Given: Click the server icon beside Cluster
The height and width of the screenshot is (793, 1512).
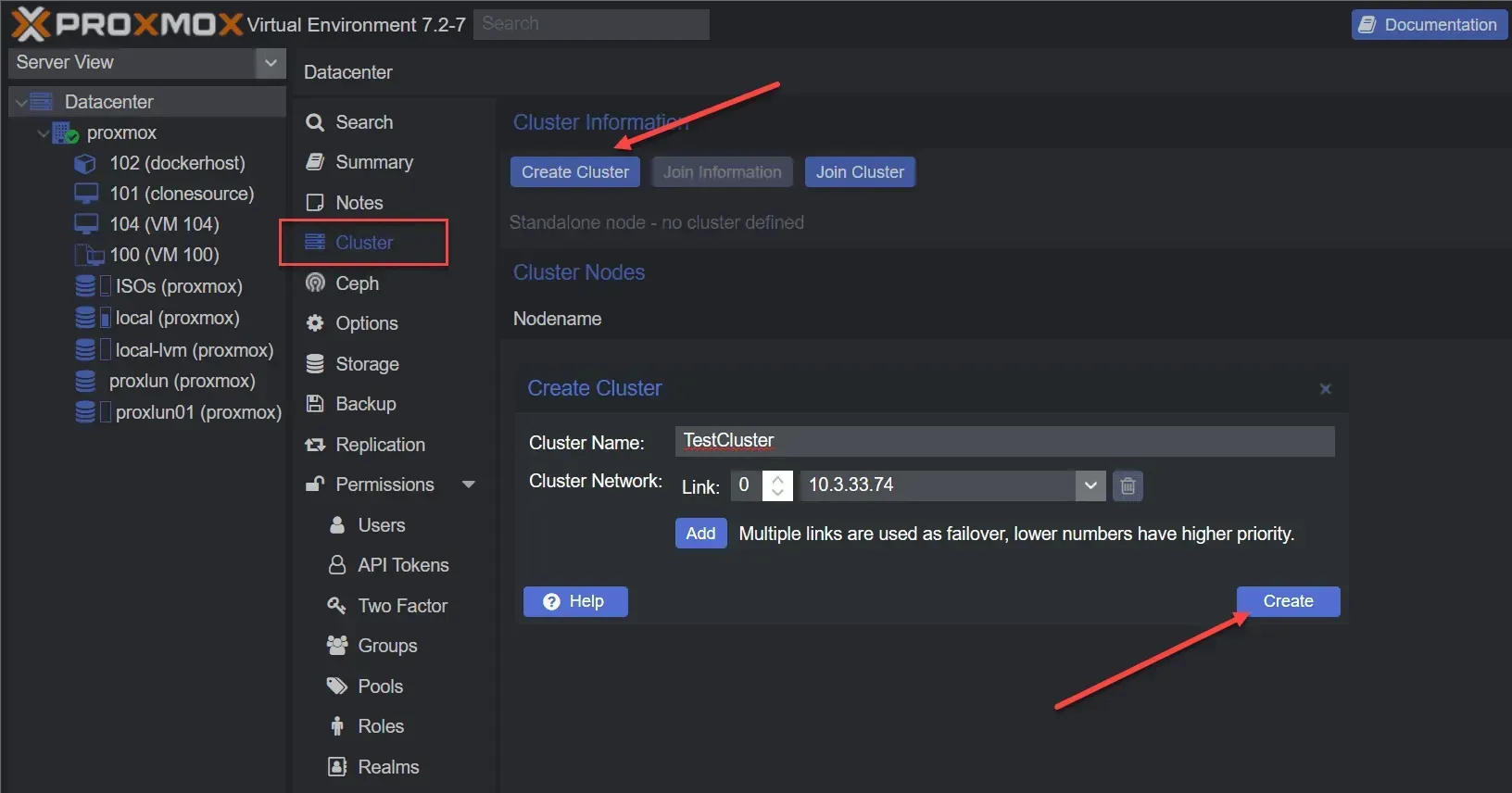Looking at the screenshot, I should (315, 243).
